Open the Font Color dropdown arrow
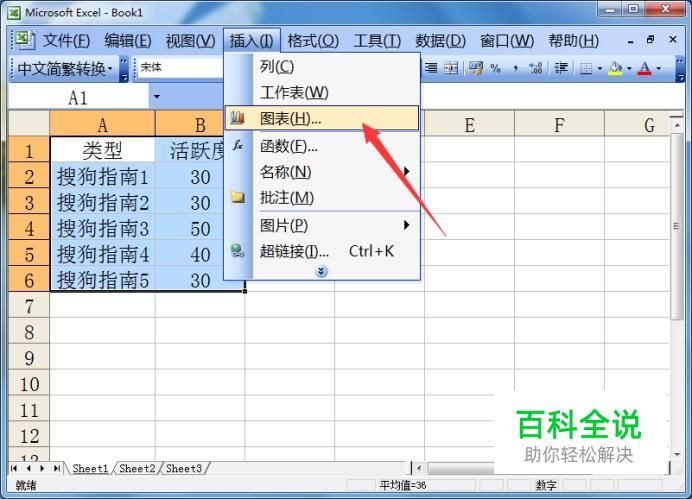The height and width of the screenshot is (499, 692). [658, 68]
